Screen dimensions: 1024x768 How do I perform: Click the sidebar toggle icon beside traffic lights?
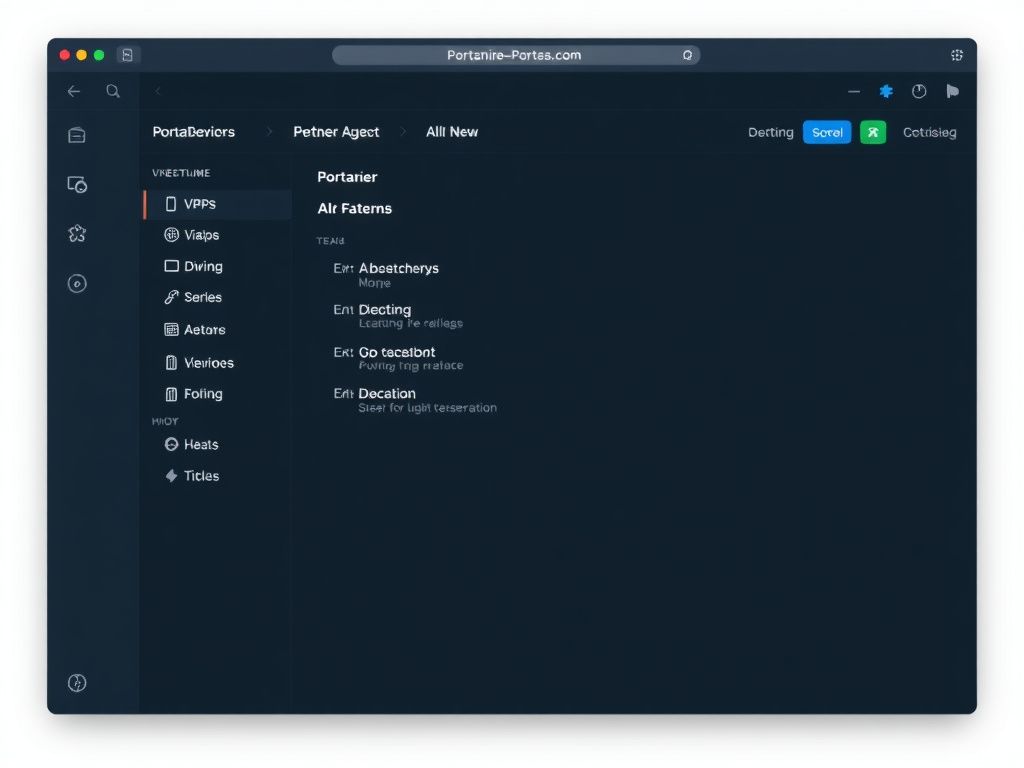(x=127, y=55)
